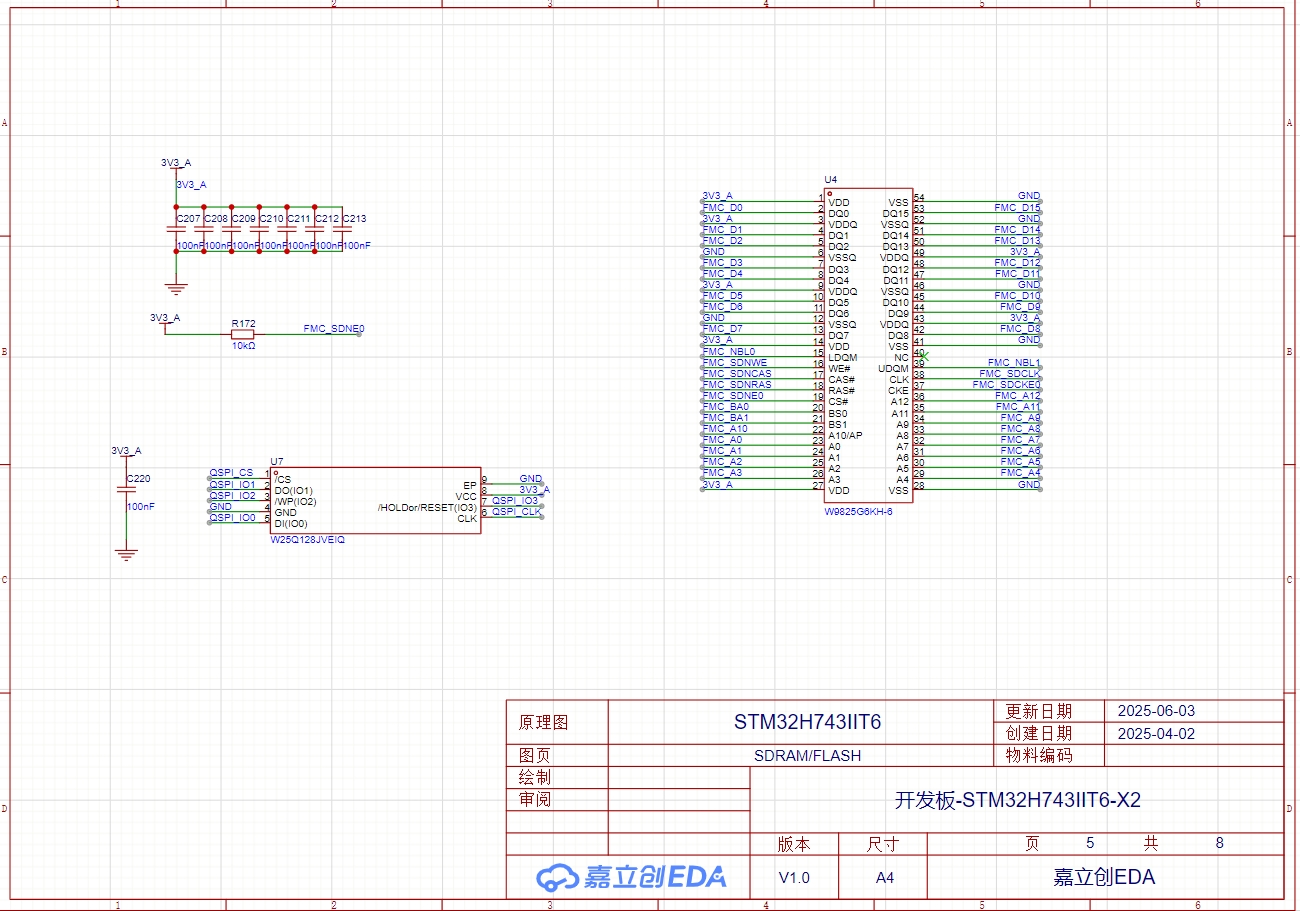Click the QSPI_CLK net label

516,512
